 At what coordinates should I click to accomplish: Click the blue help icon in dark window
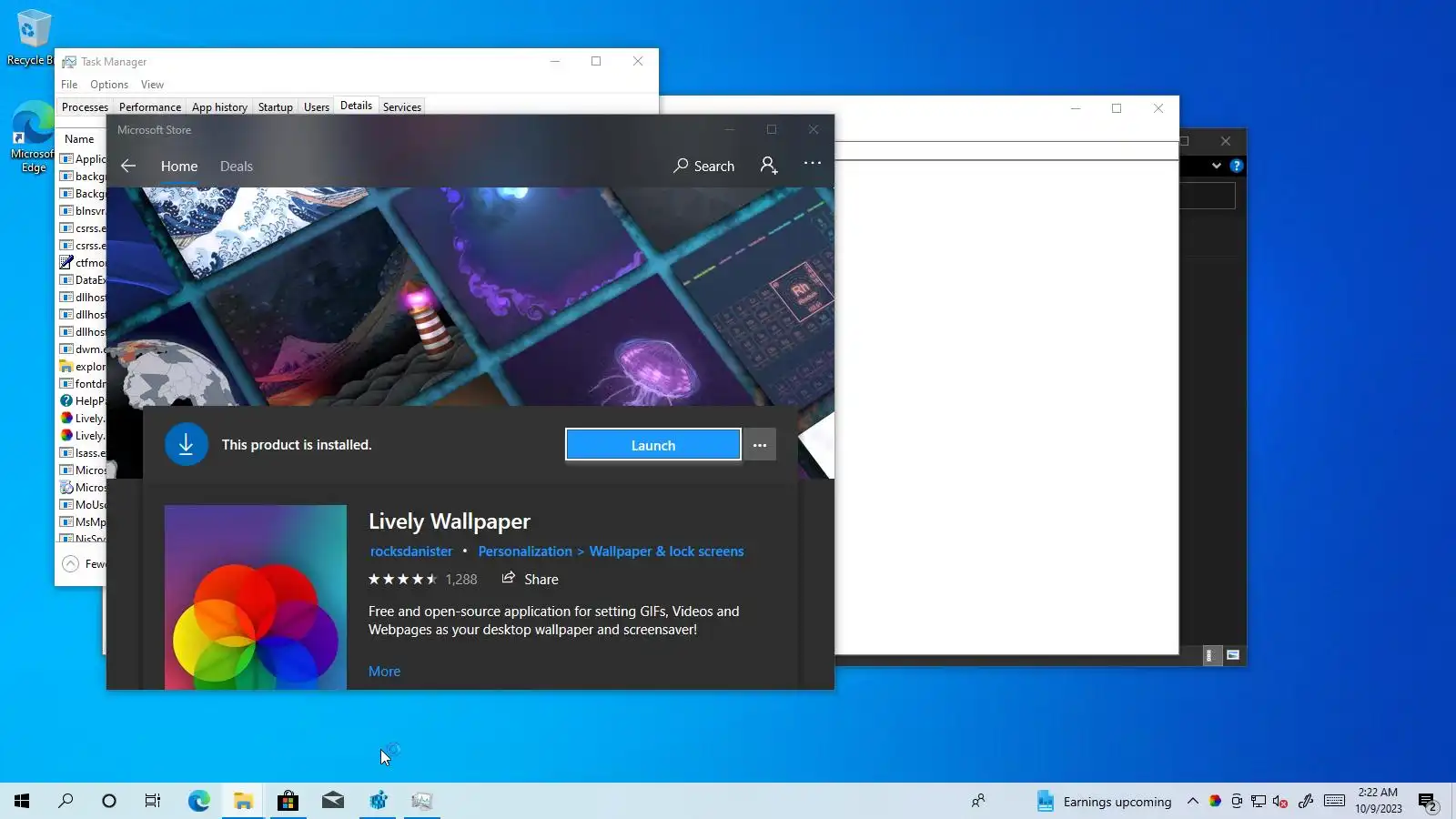pos(1236,166)
